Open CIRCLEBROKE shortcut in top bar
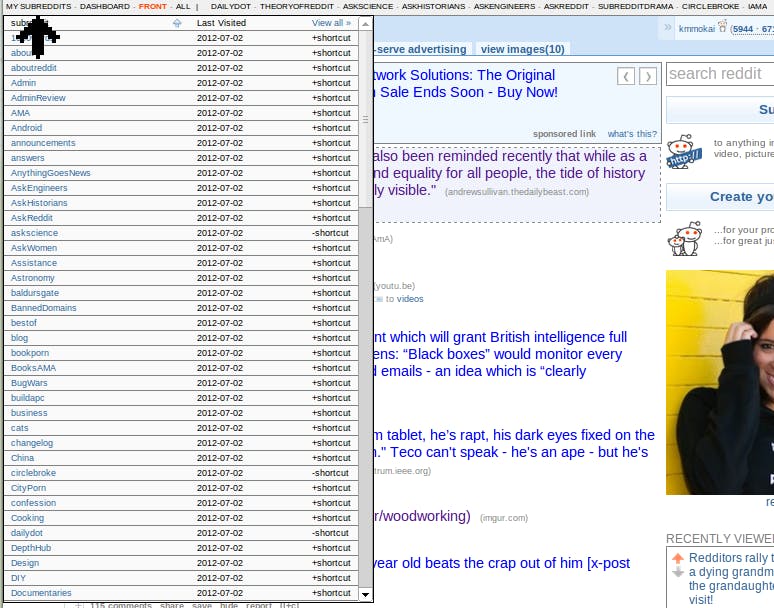 click(710, 6)
